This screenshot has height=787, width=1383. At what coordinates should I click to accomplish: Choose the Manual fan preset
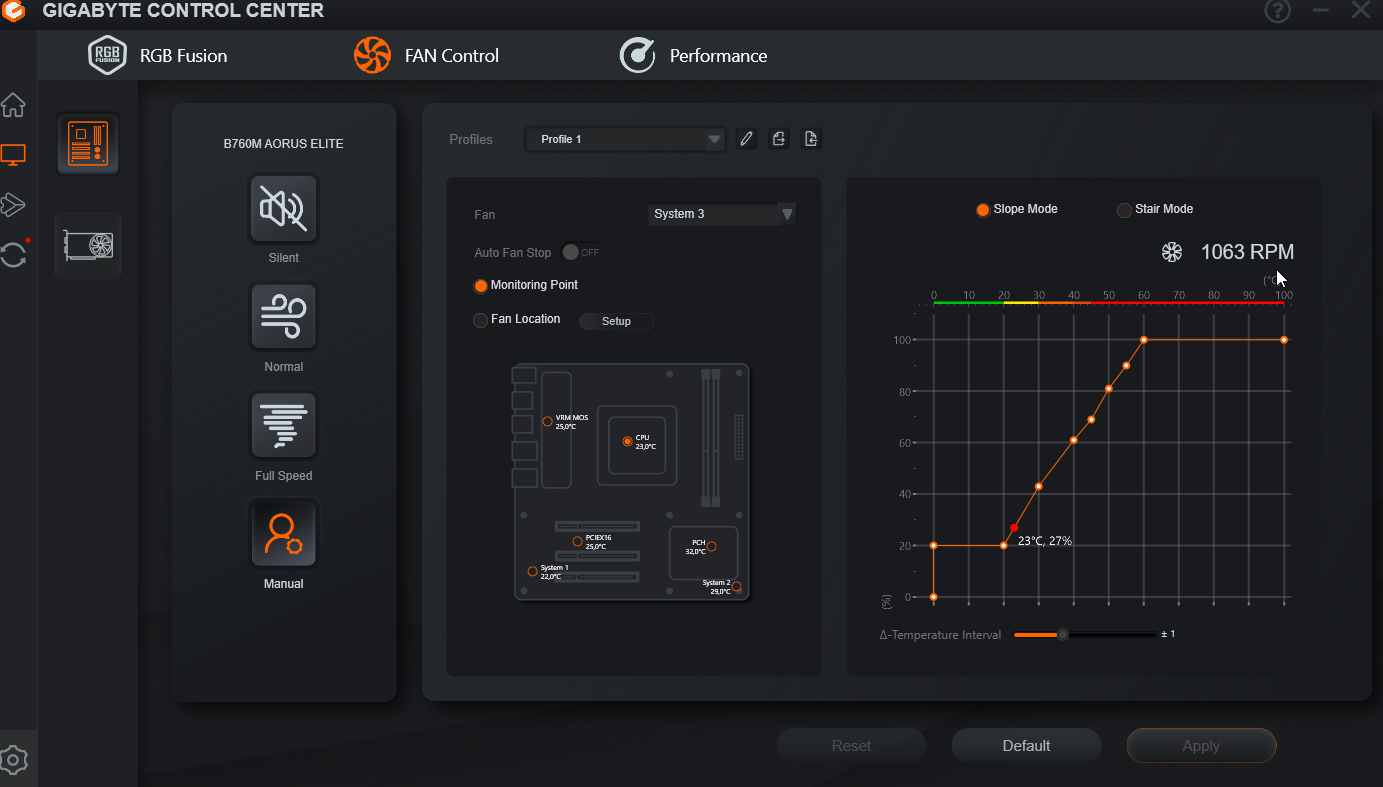pos(283,534)
